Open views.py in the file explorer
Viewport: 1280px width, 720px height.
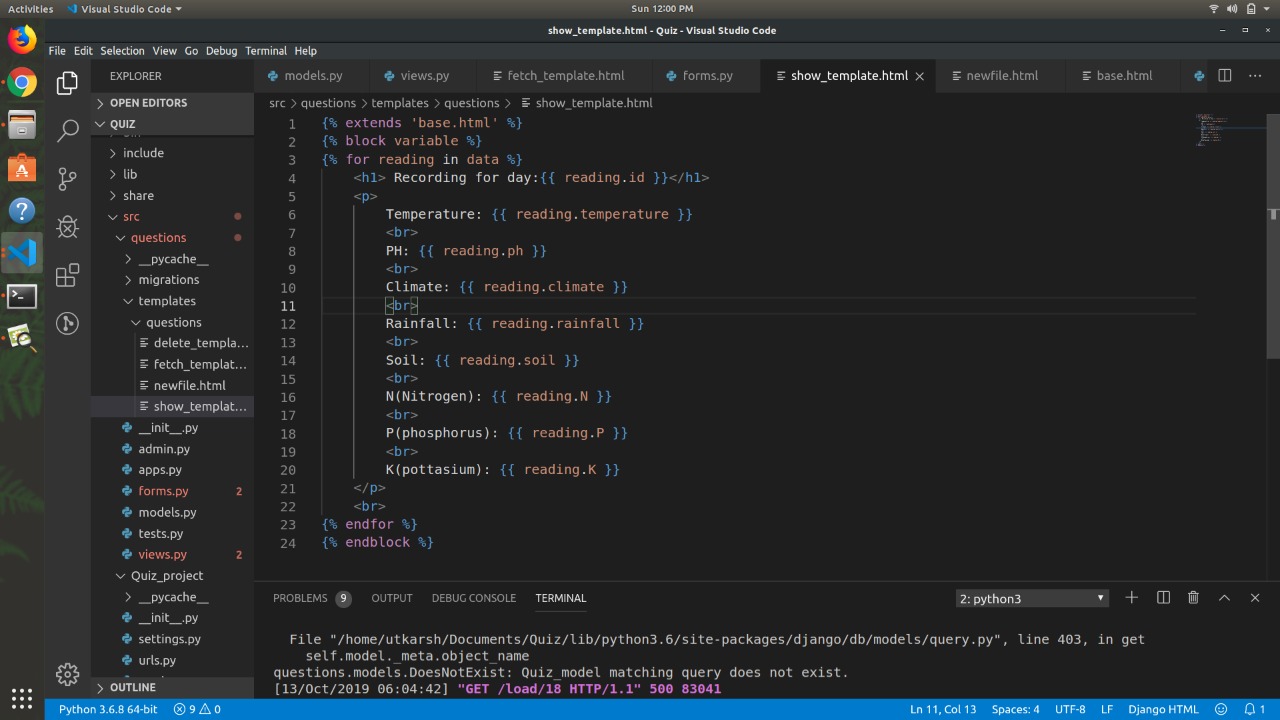click(x=162, y=554)
